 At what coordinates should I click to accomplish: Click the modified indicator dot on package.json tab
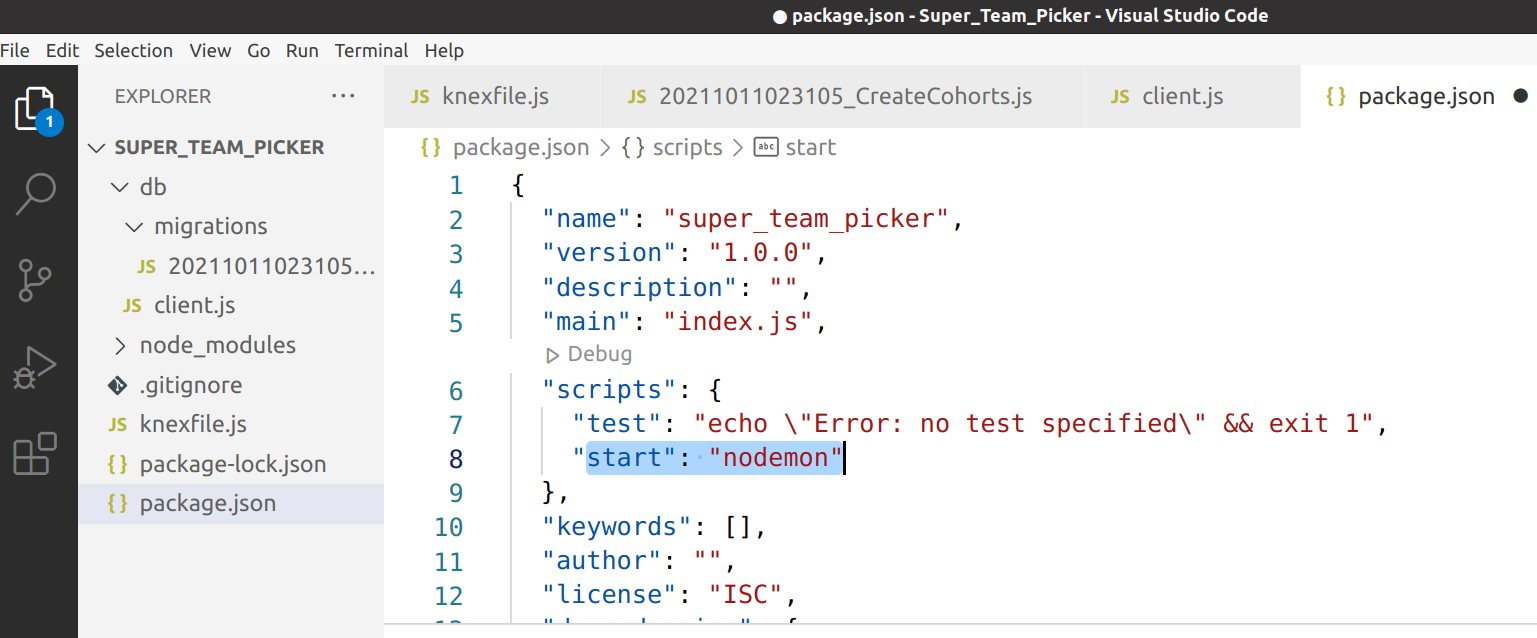1519,96
